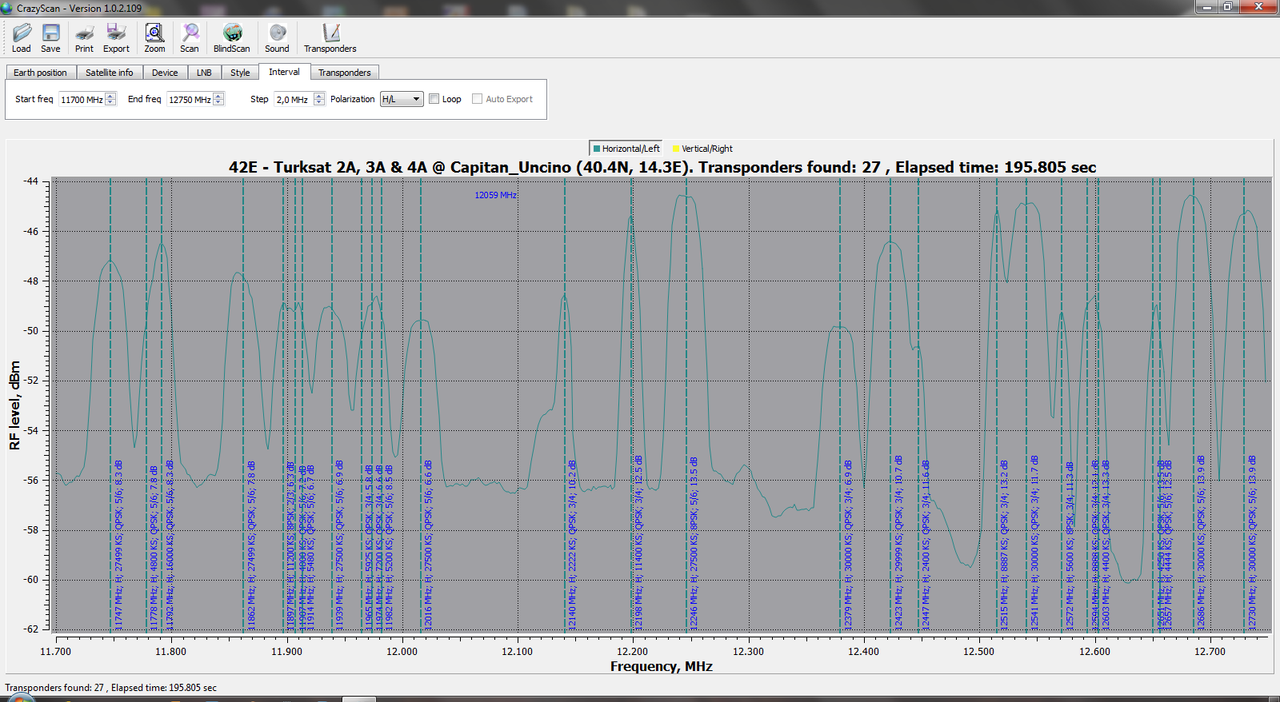Switch to the Earth position tab
Viewport: 1280px width, 702px height.
coord(40,72)
